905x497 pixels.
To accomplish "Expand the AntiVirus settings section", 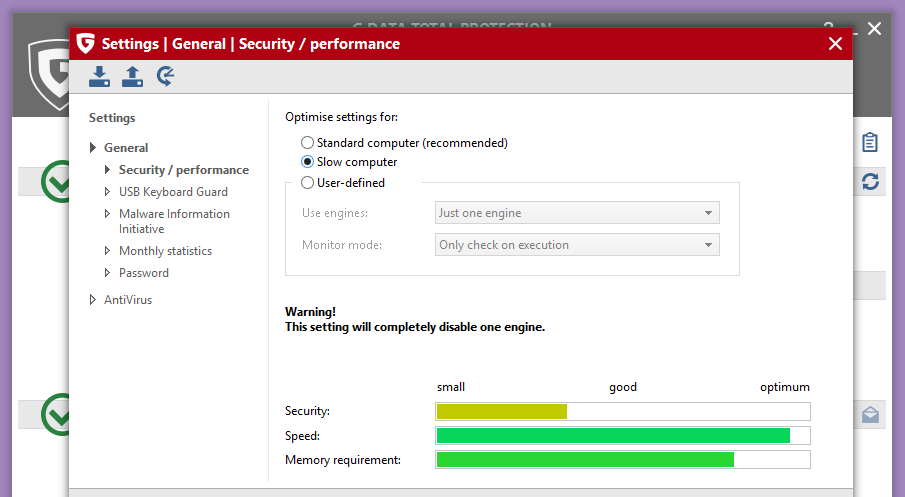I will (93, 300).
